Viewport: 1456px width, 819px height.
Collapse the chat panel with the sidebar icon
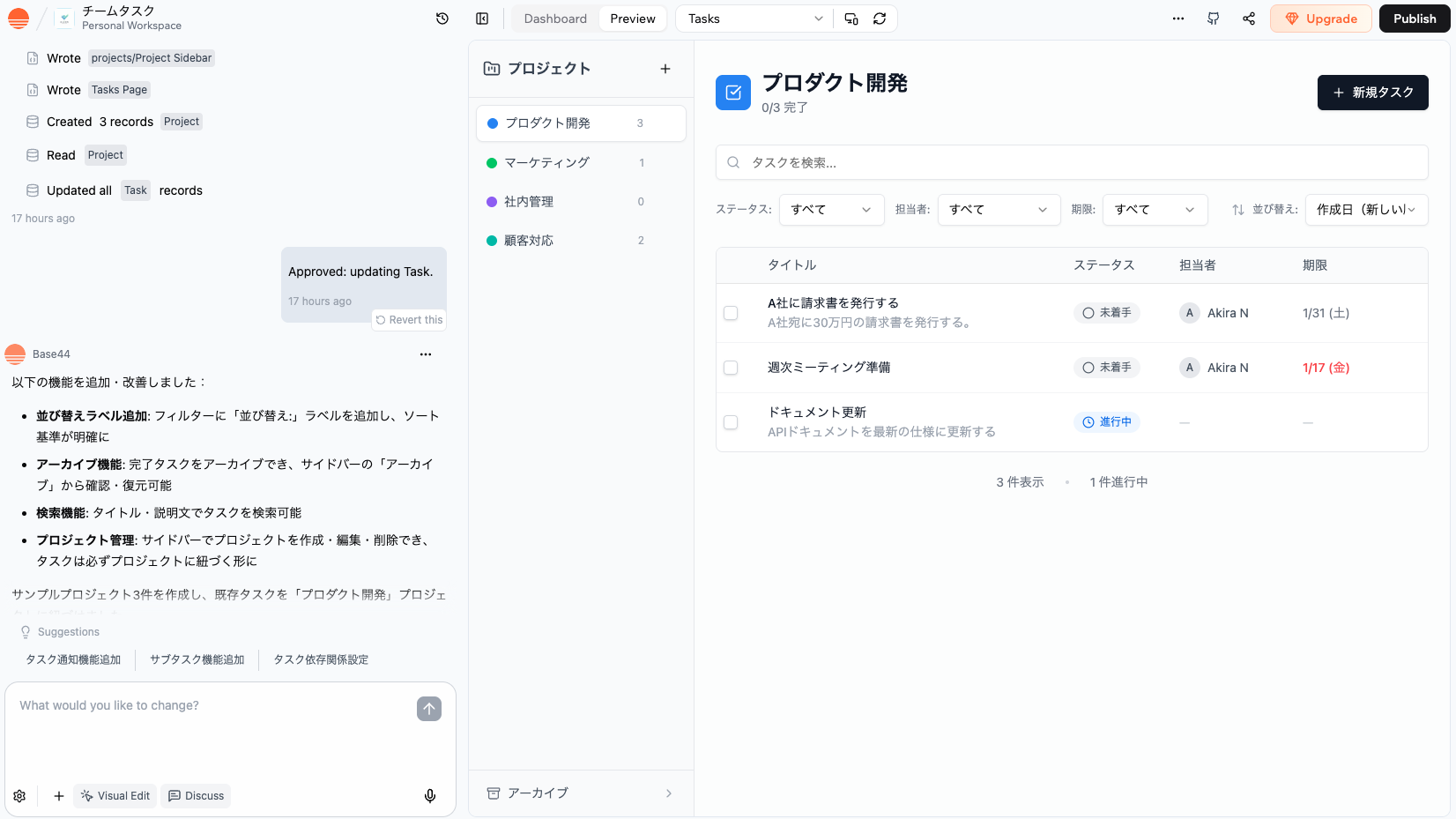[x=482, y=19]
